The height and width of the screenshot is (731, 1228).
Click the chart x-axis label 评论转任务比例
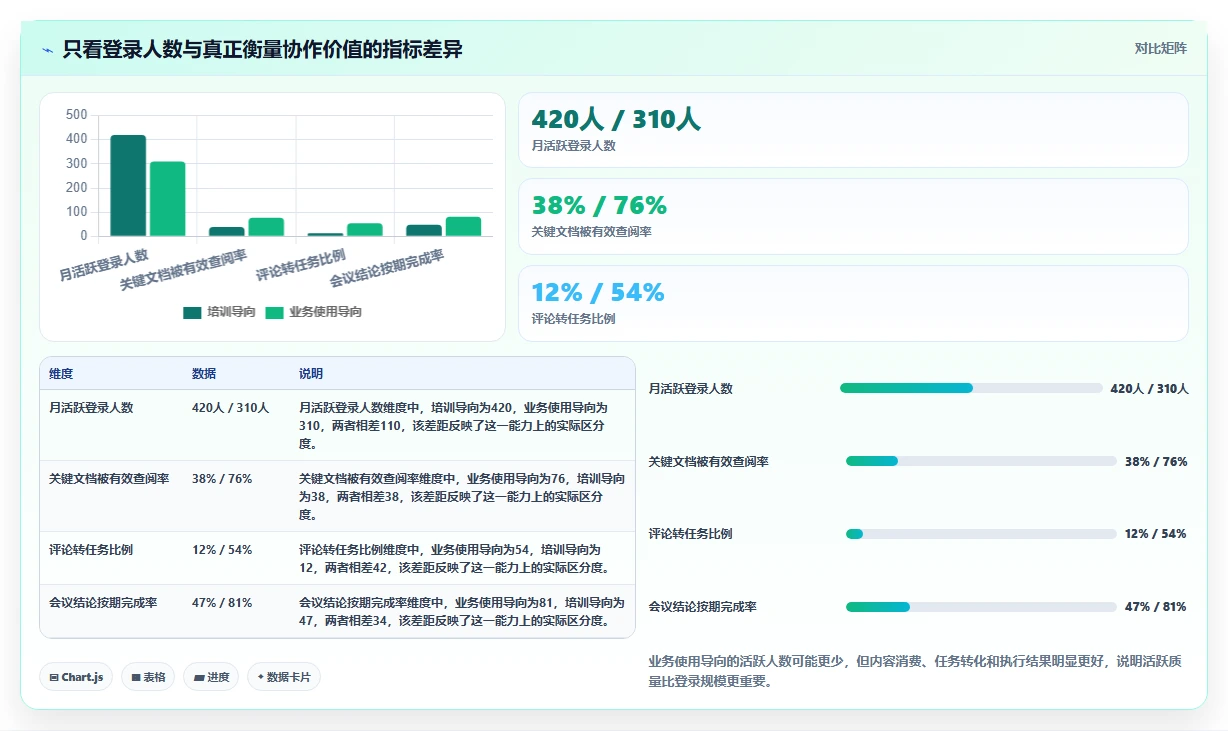[x=301, y=265]
